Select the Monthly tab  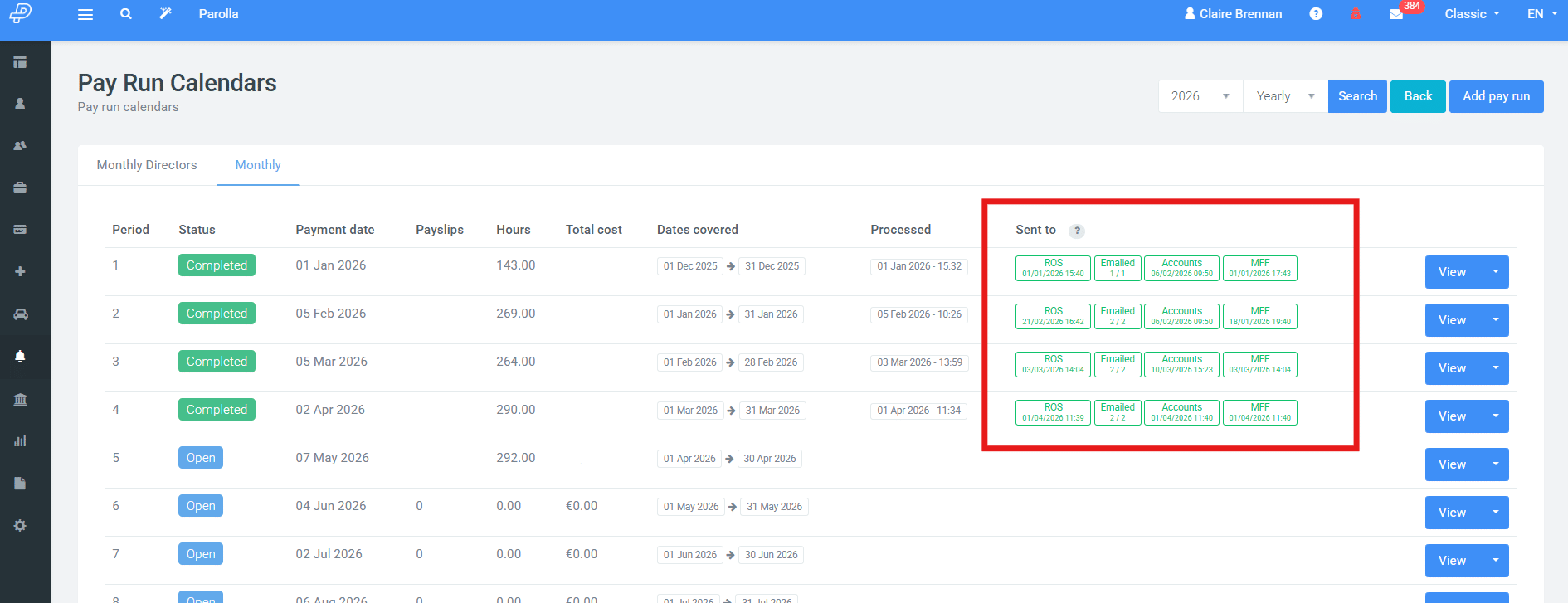coord(258,165)
